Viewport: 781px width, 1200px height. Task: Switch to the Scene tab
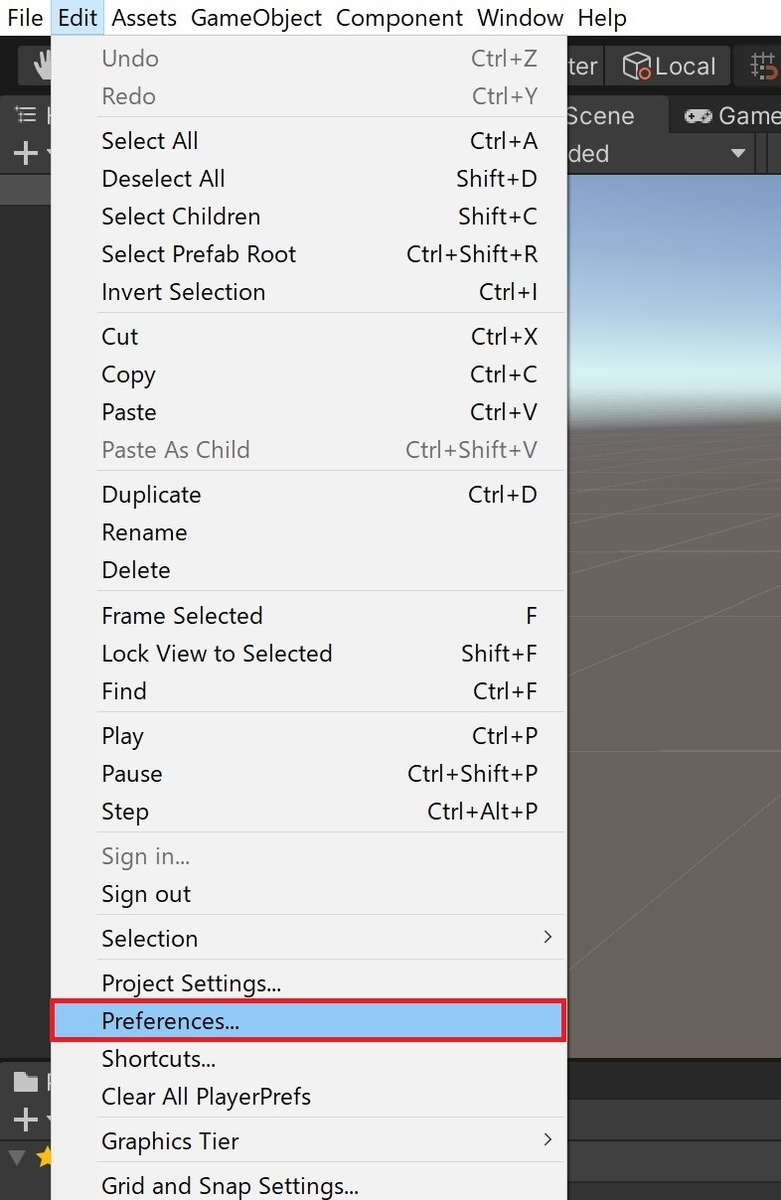coord(600,115)
